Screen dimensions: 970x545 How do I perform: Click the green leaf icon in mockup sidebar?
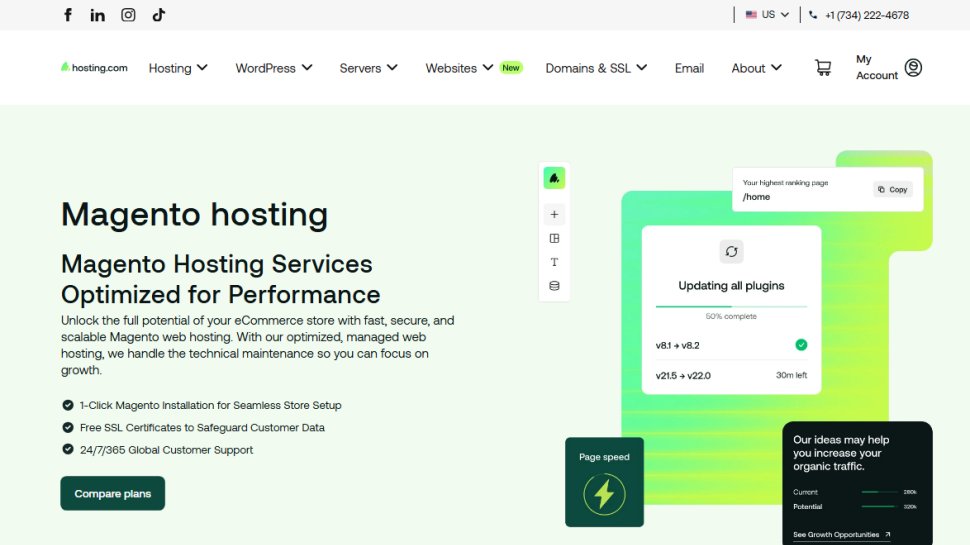(x=554, y=178)
